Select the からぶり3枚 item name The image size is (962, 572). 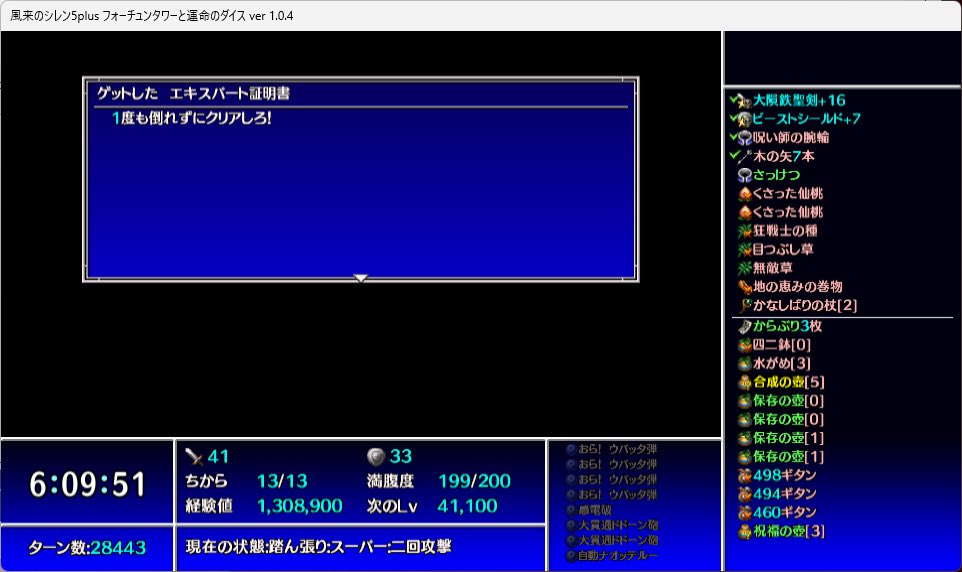[787, 326]
